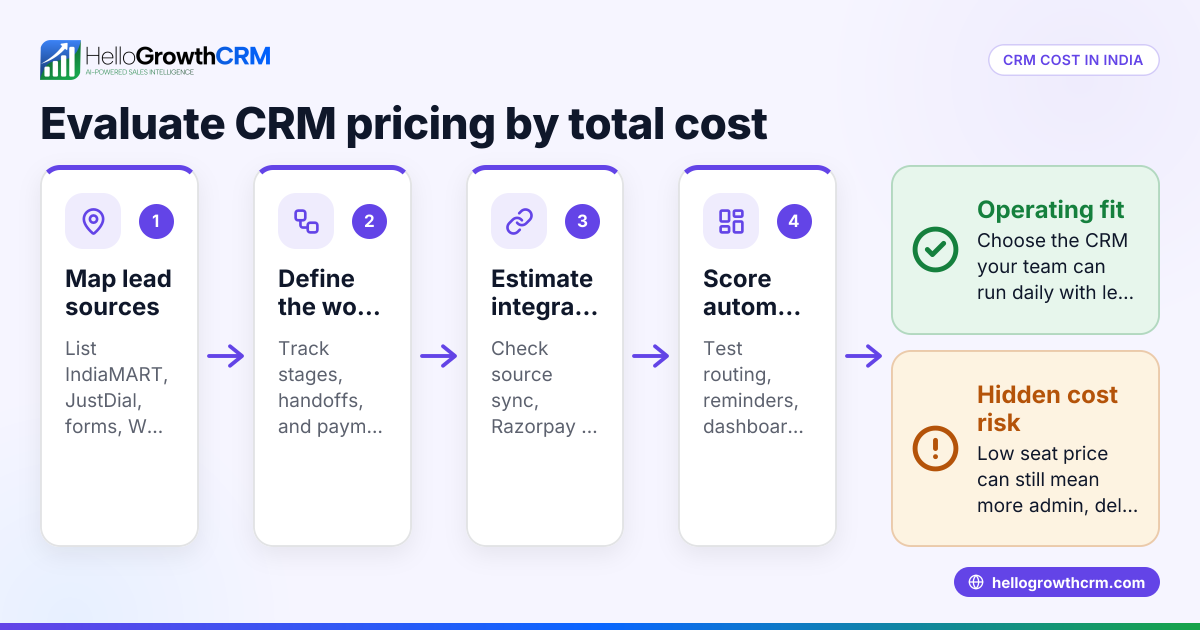Click the 'Map lead sources' heading
This screenshot has height=630, width=1200.
tap(118, 293)
